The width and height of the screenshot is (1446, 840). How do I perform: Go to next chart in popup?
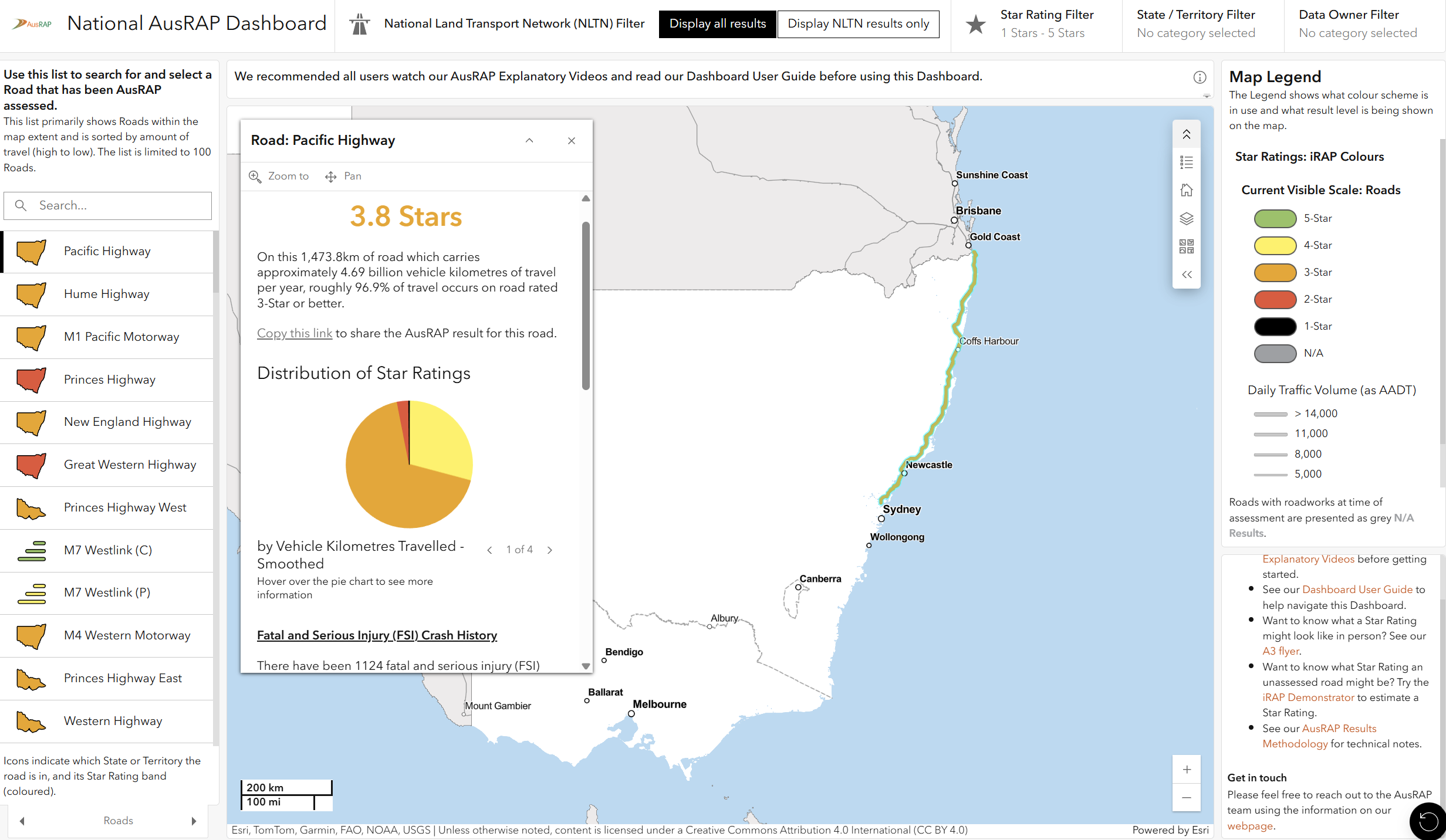pos(550,550)
